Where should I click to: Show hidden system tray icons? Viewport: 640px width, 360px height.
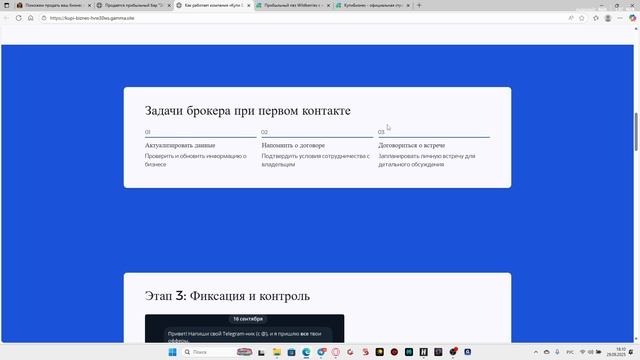click(536, 352)
